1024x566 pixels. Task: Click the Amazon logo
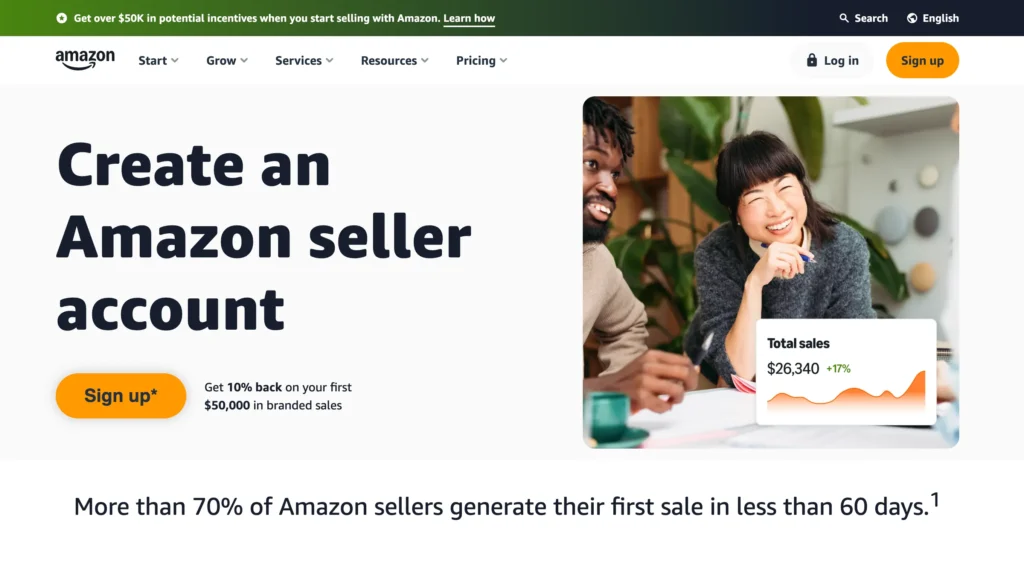coord(85,60)
